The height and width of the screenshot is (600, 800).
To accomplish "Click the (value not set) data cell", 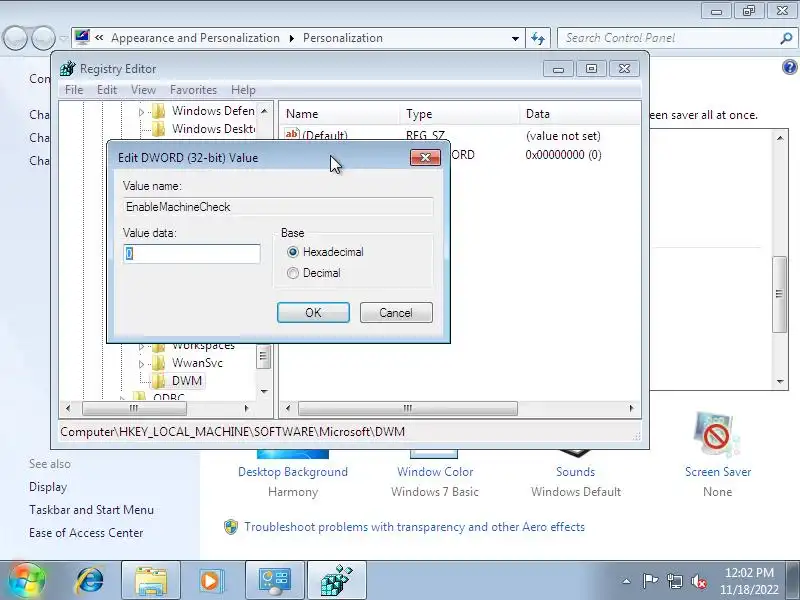I will [563, 136].
